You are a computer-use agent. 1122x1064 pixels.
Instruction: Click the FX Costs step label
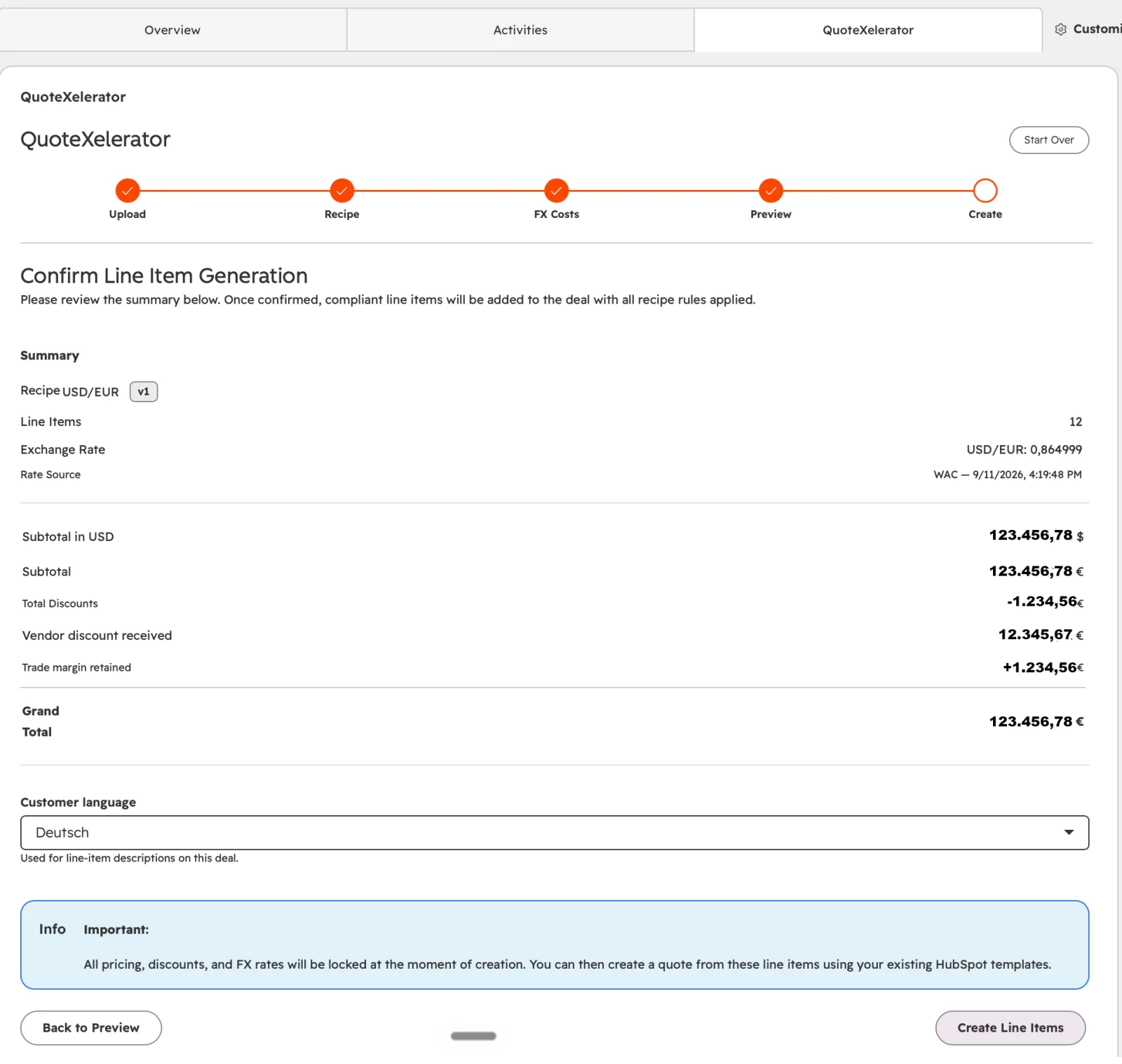coord(556,214)
